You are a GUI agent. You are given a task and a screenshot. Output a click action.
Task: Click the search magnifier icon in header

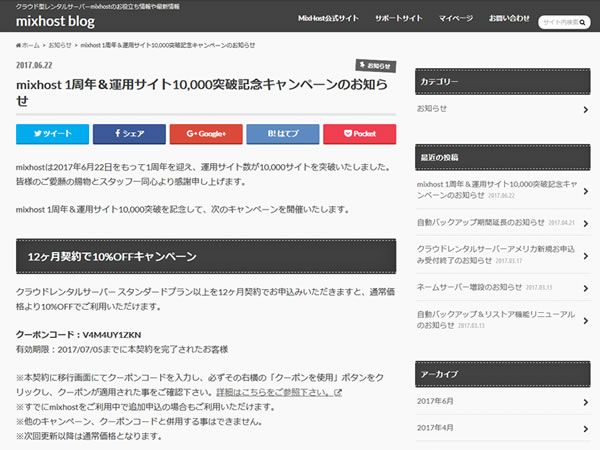tap(582, 23)
